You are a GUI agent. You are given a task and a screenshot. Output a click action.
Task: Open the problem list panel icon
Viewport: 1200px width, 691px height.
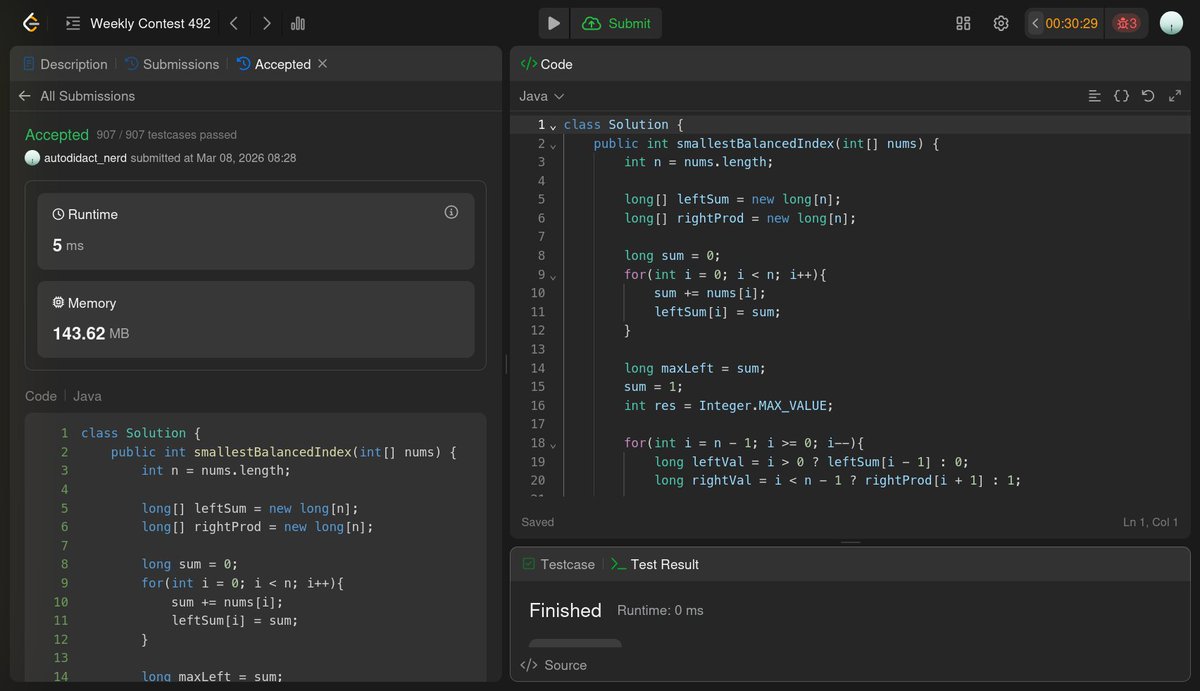pyautogui.click(x=72, y=23)
